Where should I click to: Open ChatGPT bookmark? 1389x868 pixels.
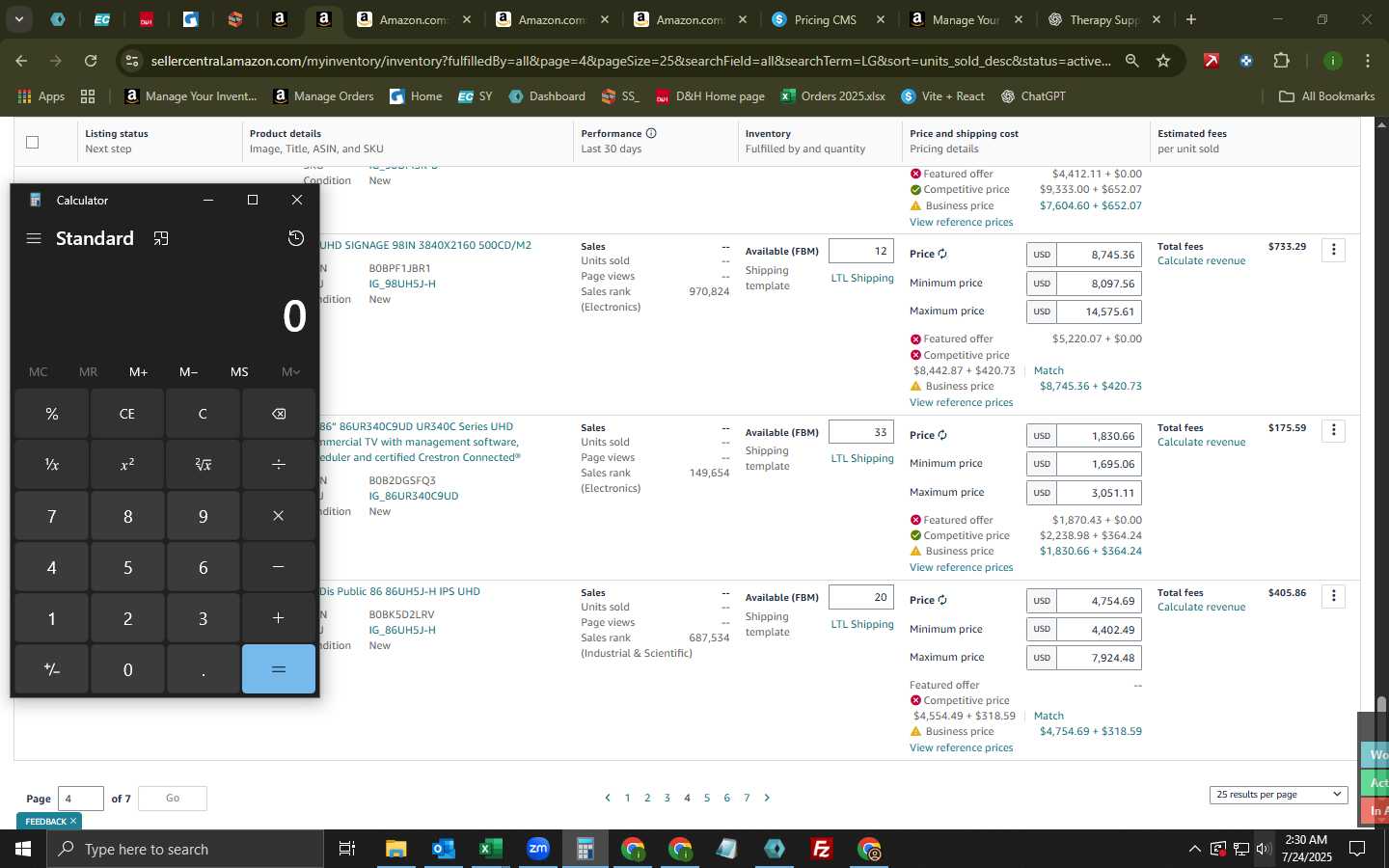1033,96
